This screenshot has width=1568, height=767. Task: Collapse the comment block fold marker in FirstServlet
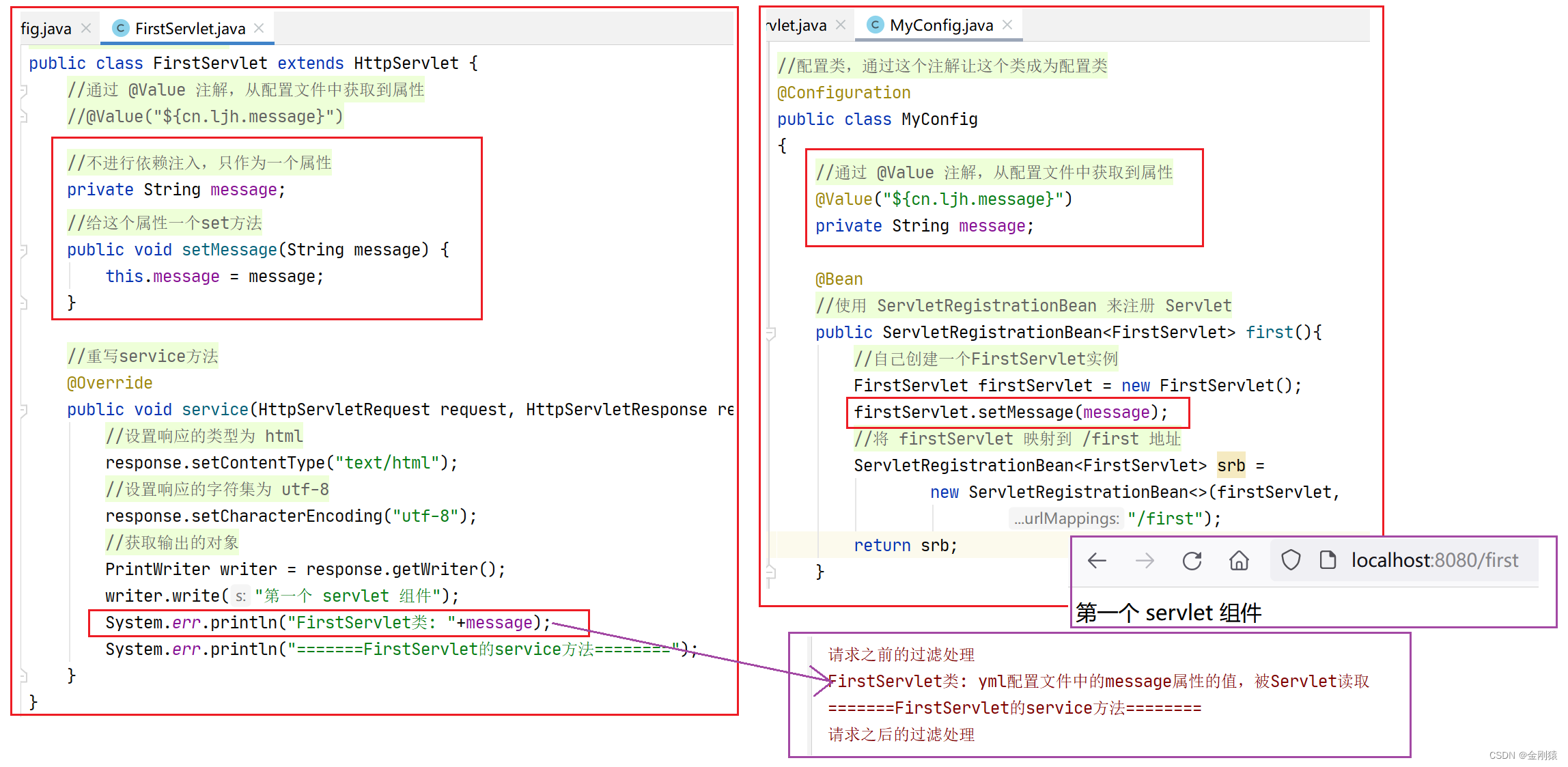(23, 90)
